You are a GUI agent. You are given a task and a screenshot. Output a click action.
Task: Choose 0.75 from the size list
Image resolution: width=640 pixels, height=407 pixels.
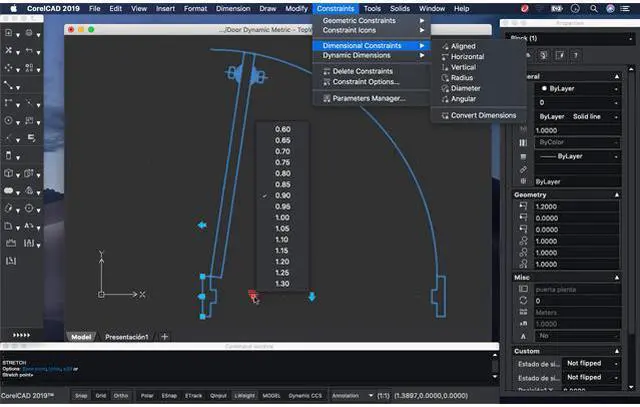click(x=282, y=162)
